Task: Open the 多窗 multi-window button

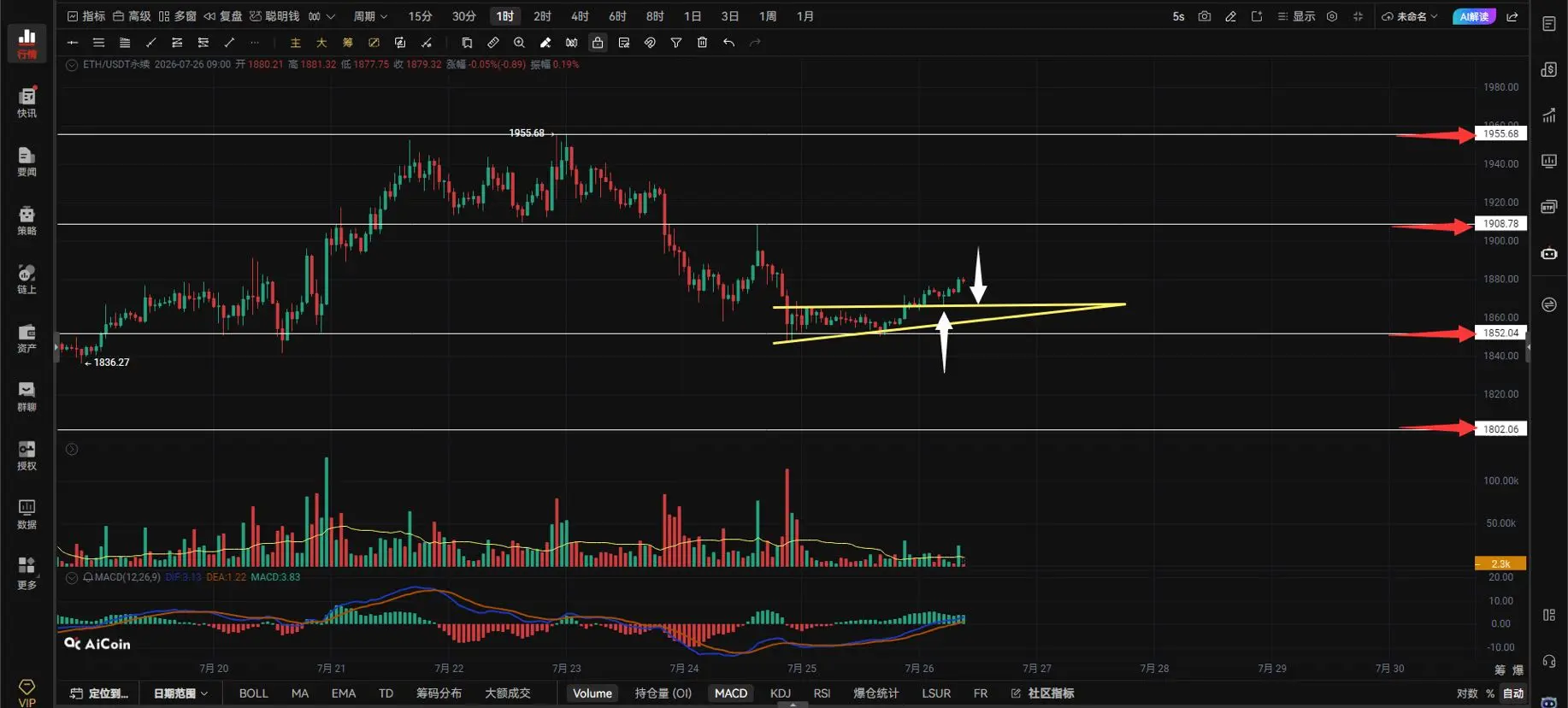Action: [x=178, y=16]
